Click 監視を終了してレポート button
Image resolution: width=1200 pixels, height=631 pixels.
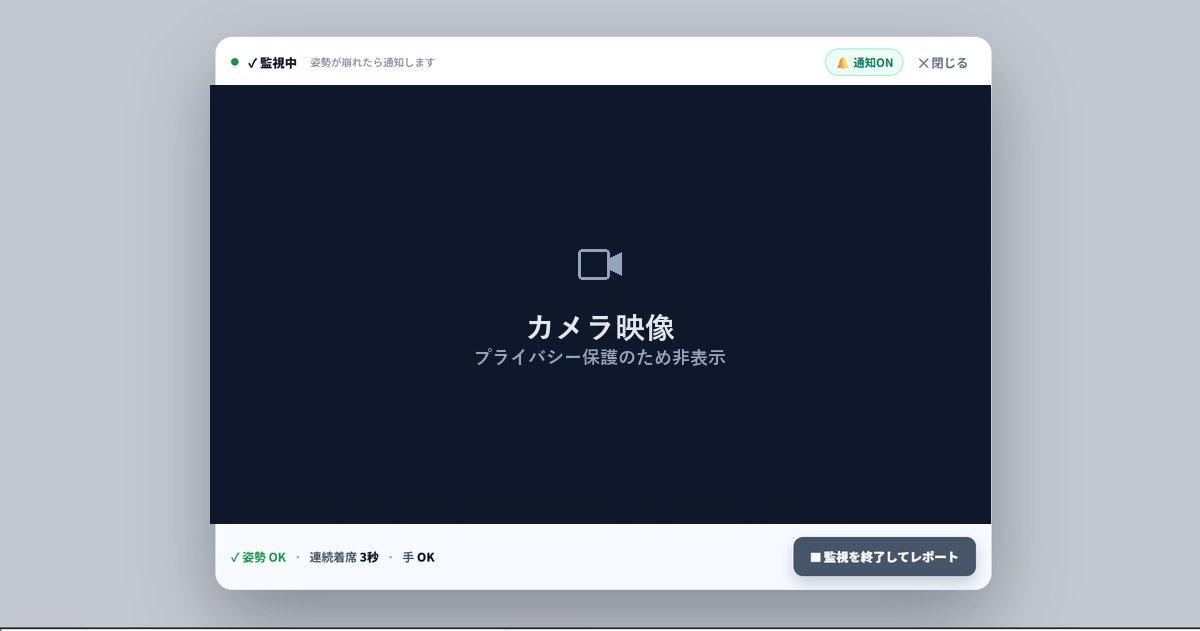point(884,557)
